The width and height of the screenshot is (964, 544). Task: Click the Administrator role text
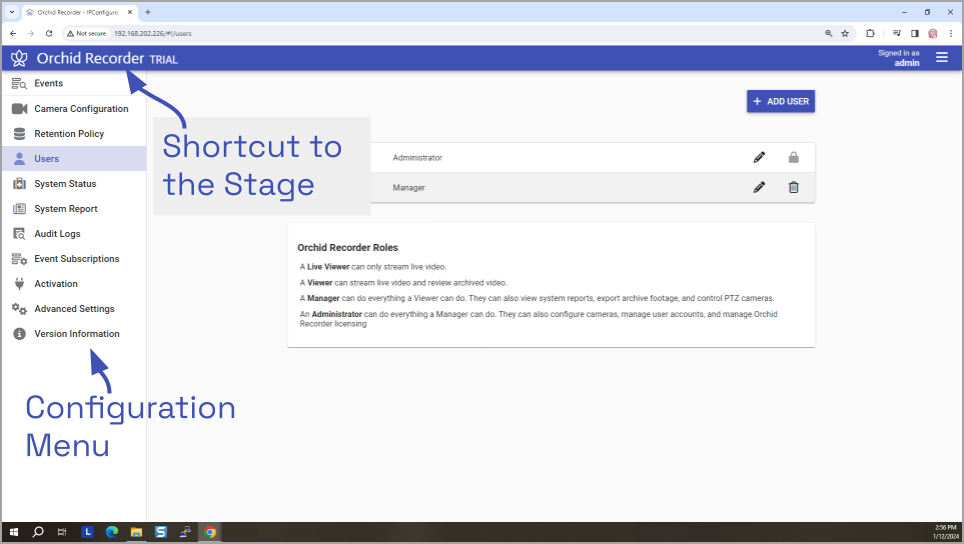tap(417, 158)
